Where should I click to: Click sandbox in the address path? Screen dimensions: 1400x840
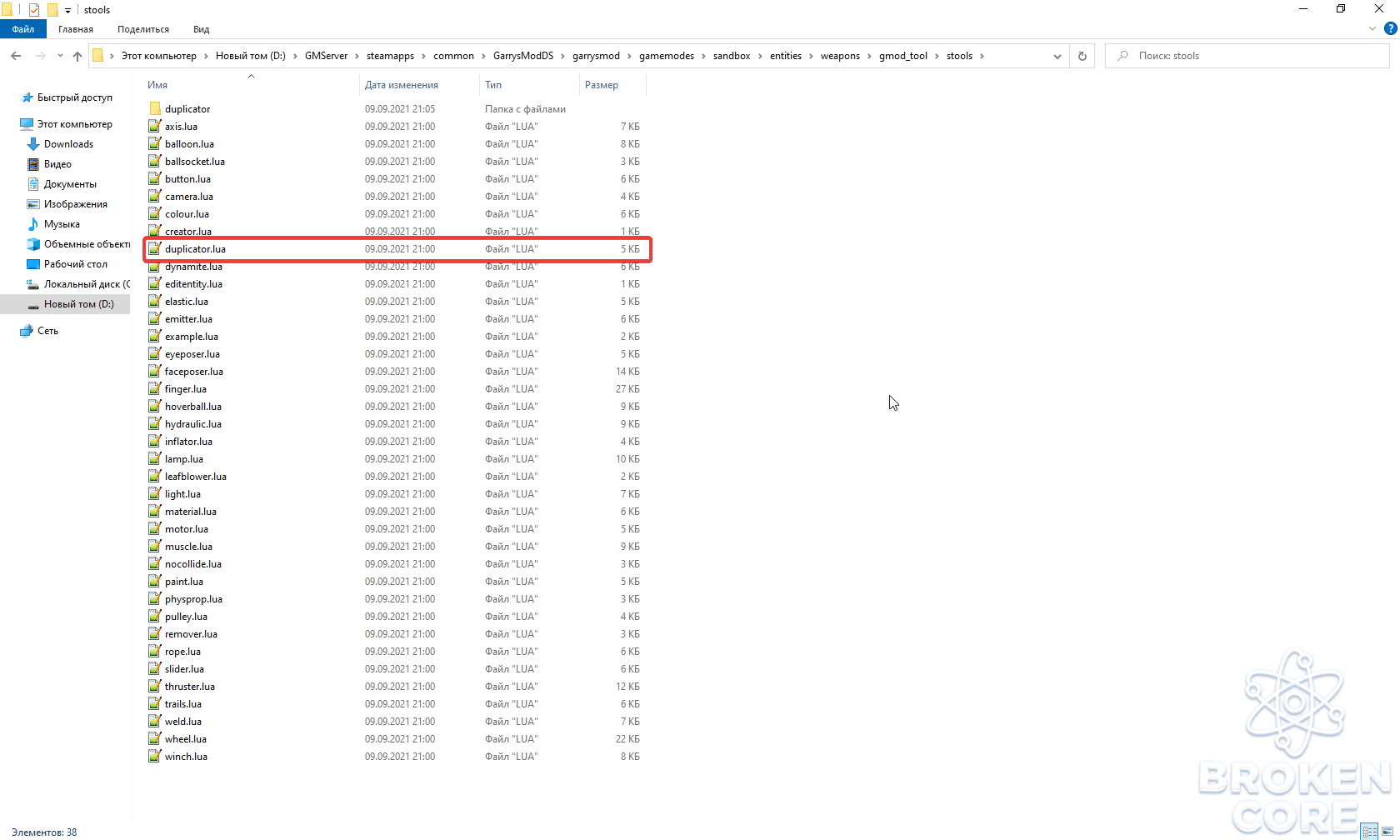click(x=732, y=56)
